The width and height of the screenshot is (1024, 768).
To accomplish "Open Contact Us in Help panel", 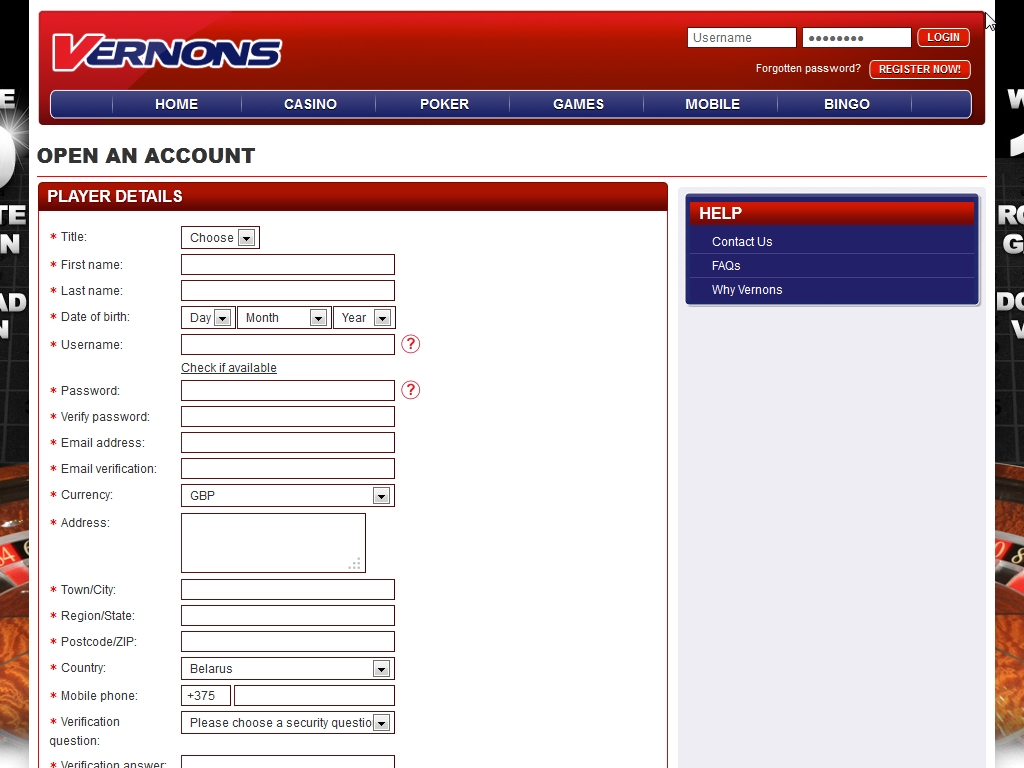I will coord(742,242).
